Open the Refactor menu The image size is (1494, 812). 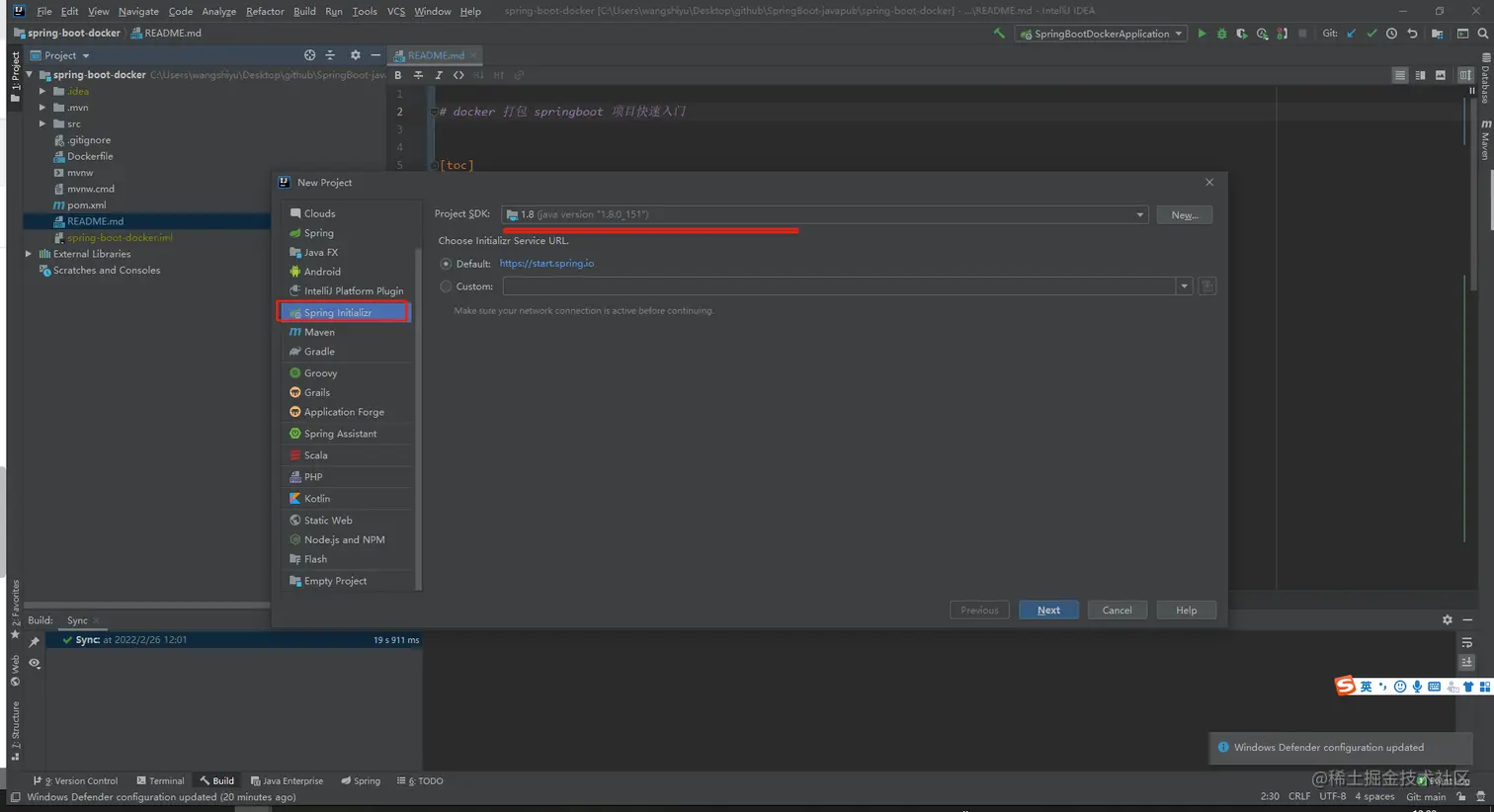click(x=265, y=11)
